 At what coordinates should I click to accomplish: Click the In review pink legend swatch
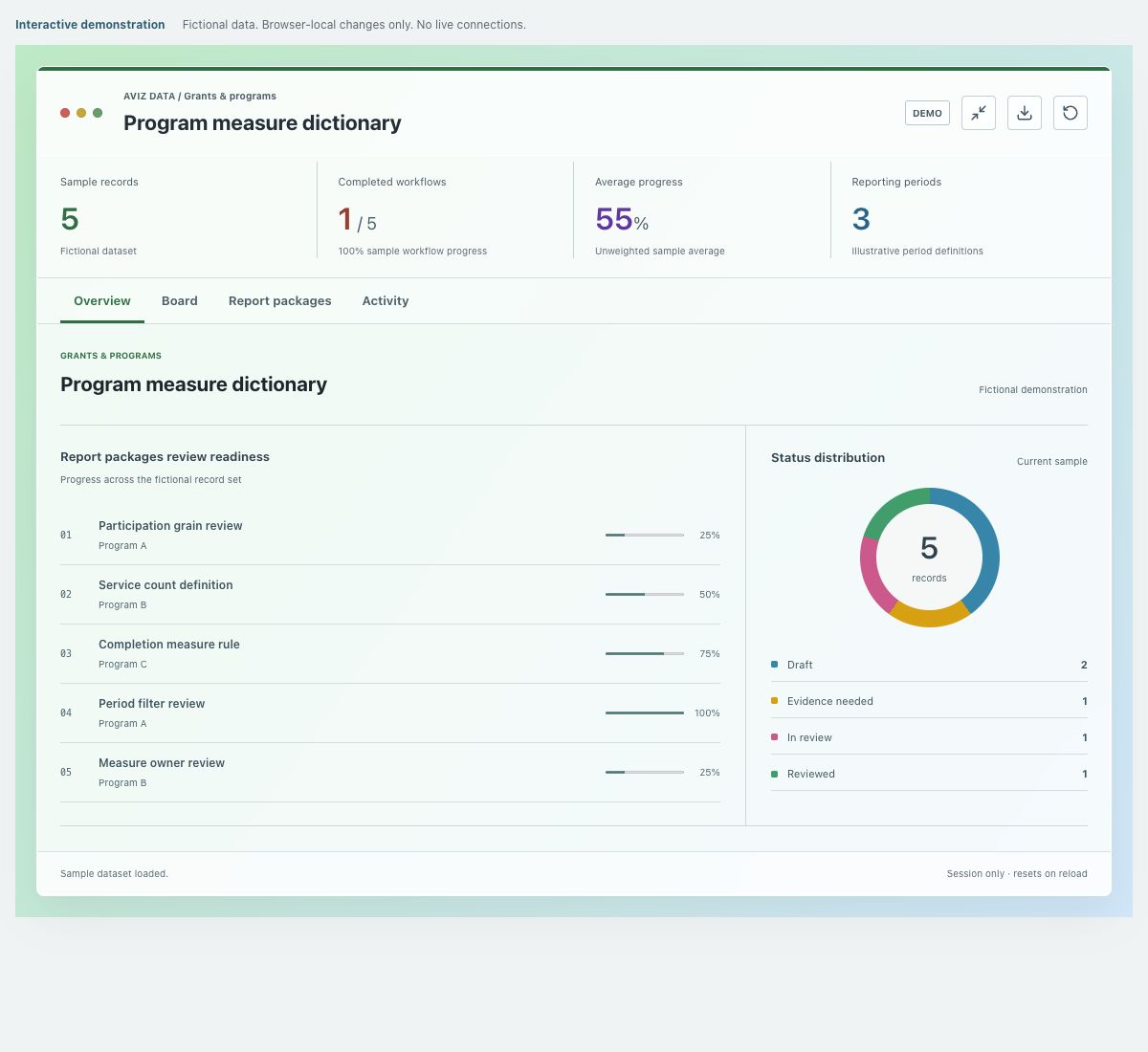point(774,736)
